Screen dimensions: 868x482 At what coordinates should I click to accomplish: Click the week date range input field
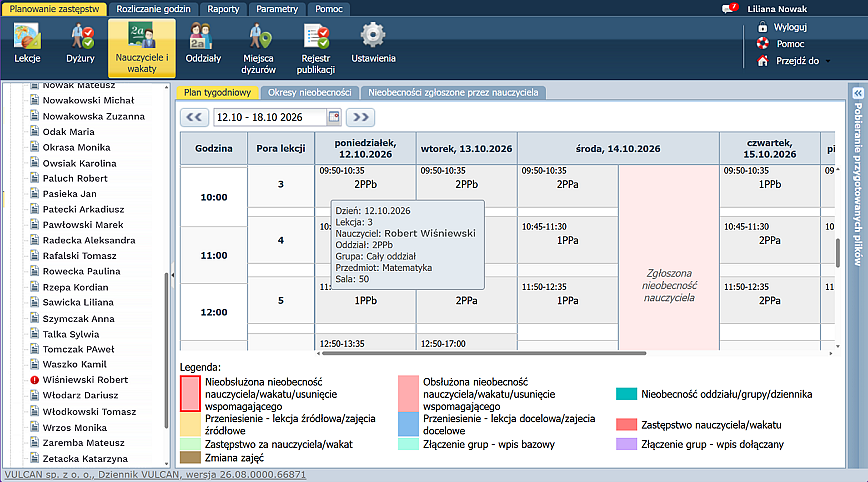[x=270, y=117]
